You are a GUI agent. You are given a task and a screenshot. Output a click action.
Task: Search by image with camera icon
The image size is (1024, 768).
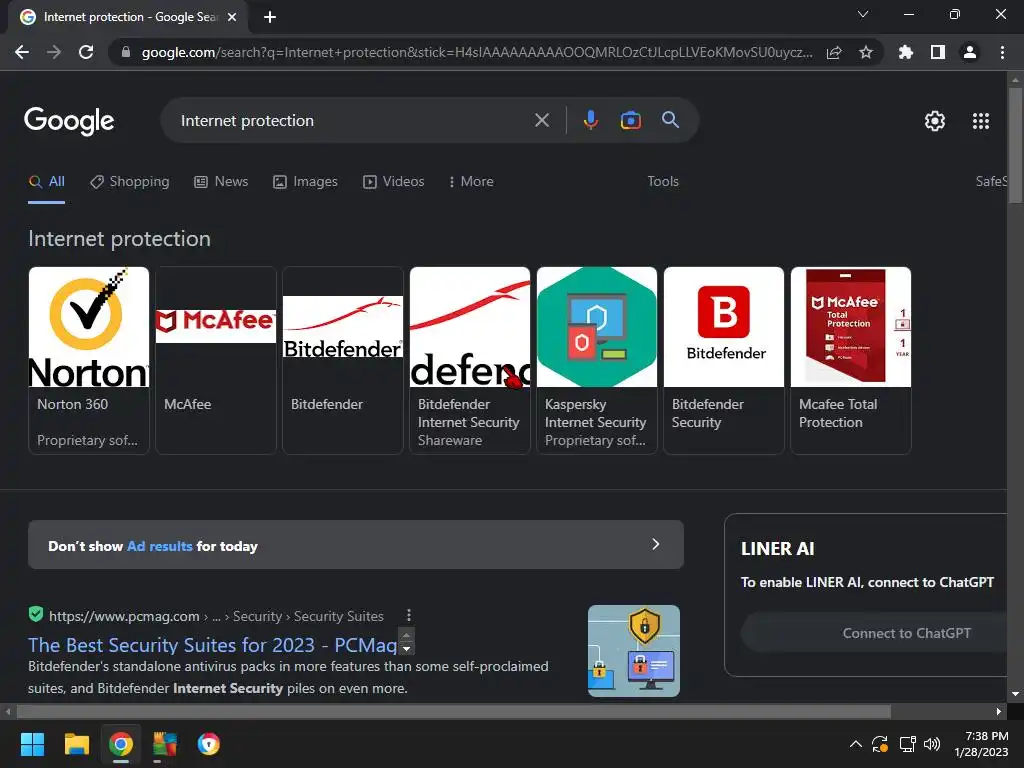[630, 120]
